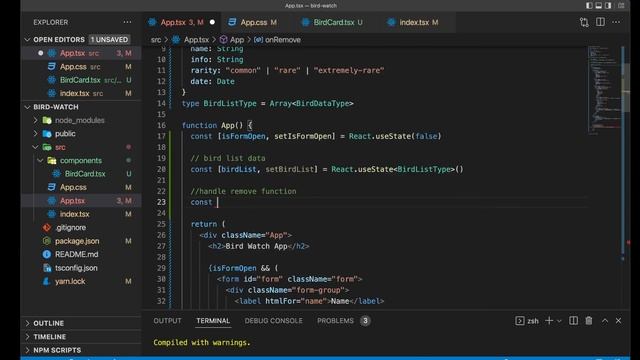Open Explorer more actions ellipsis
The image size is (640, 360).
point(127,22)
